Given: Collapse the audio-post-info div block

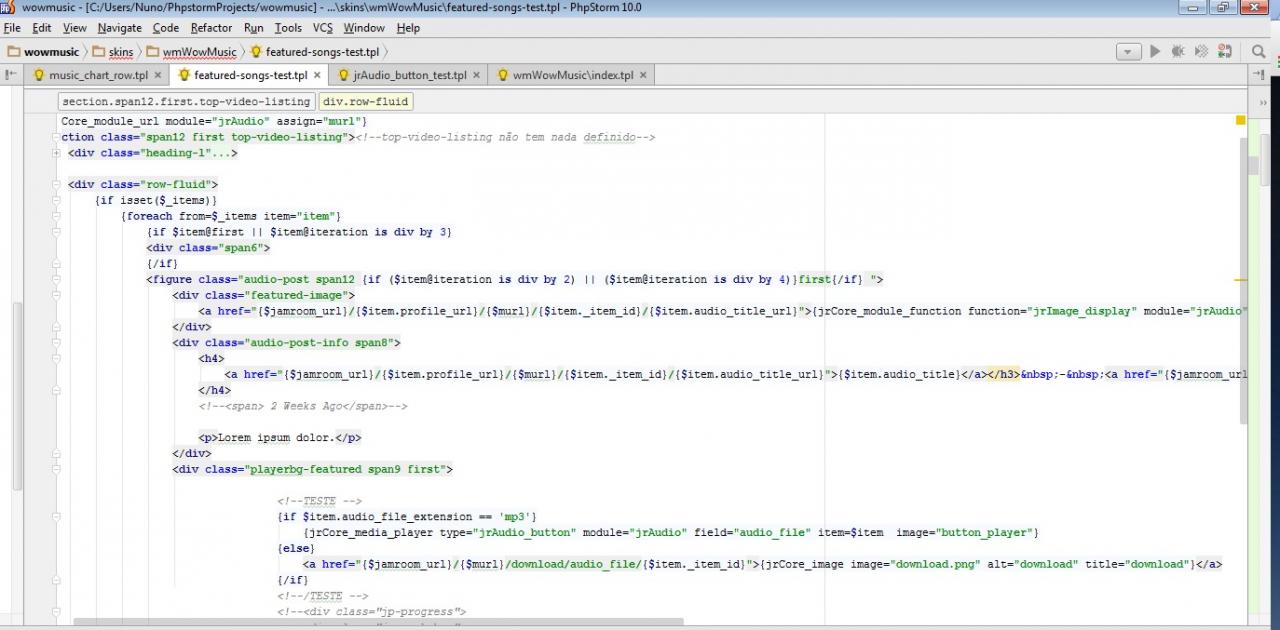Looking at the screenshot, I should [57, 342].
